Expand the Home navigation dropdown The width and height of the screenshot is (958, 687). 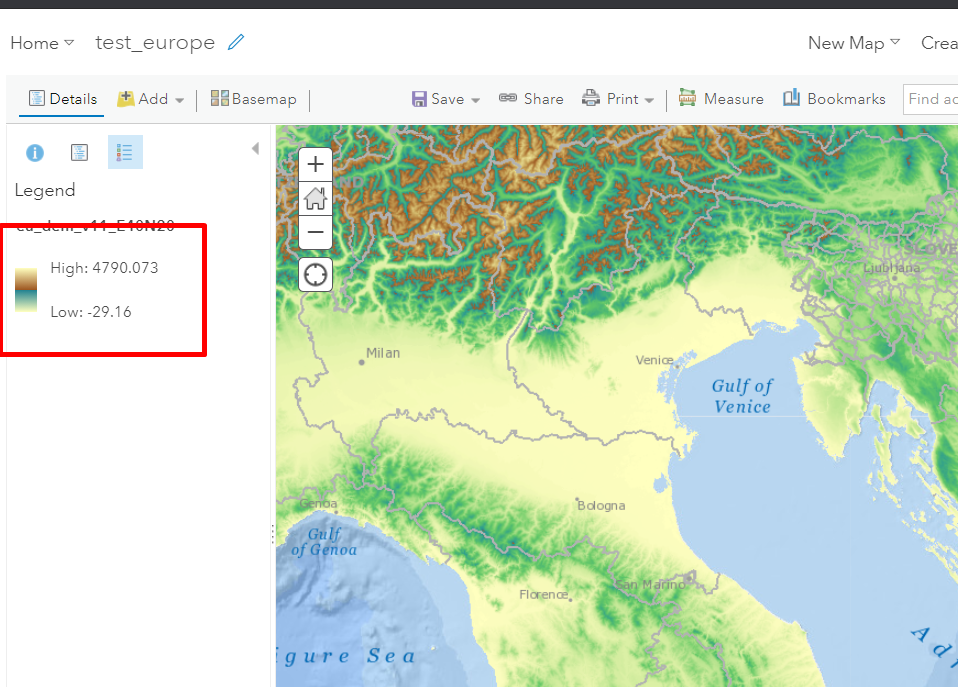click(40, 43)
